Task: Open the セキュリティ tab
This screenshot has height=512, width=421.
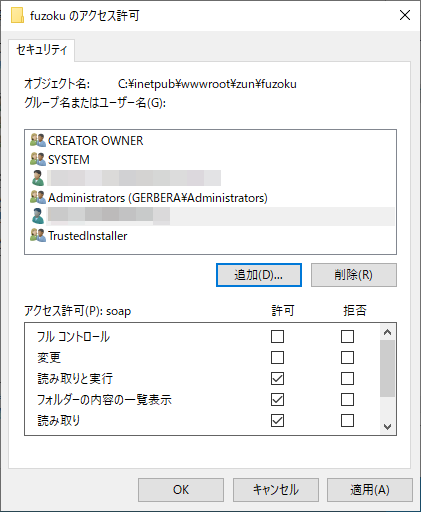Action: pyautogui.click(x=42, y=50)
